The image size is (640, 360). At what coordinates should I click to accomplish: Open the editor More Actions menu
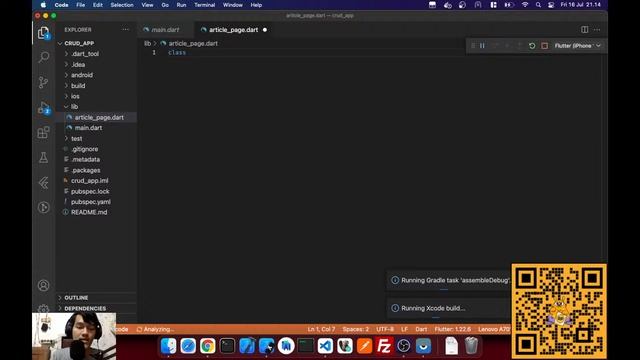click(x=597, y=29)
